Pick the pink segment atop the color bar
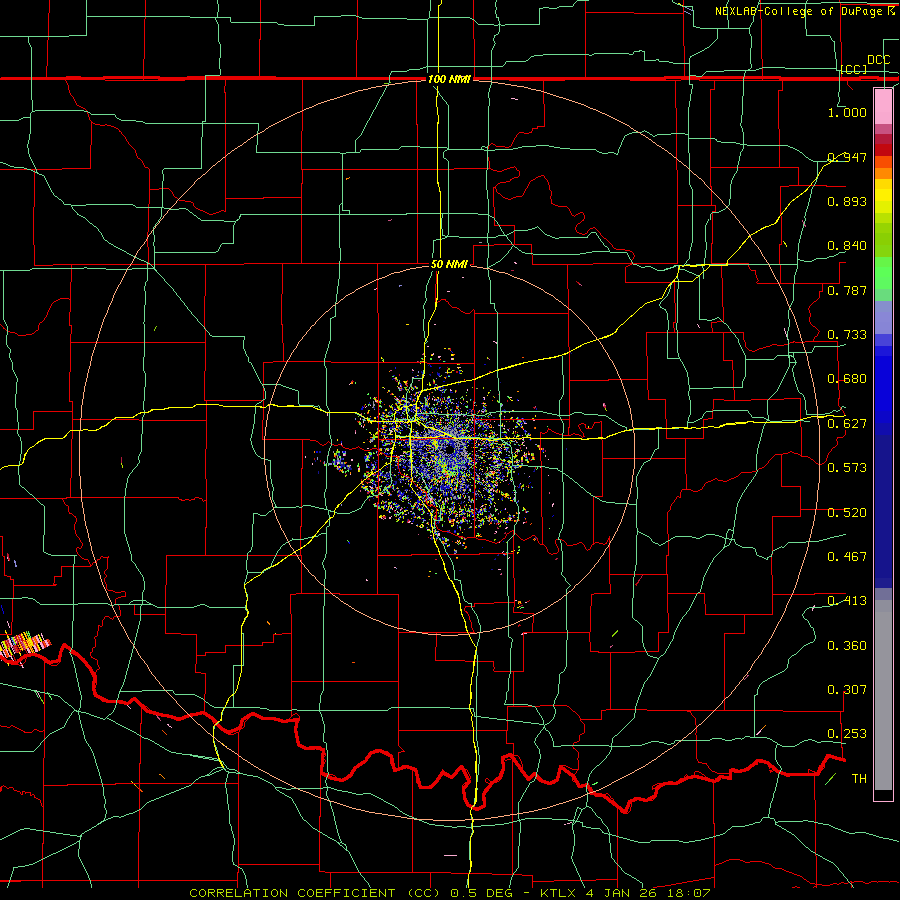This screenshot has height=900, width=900. [883, 106]
